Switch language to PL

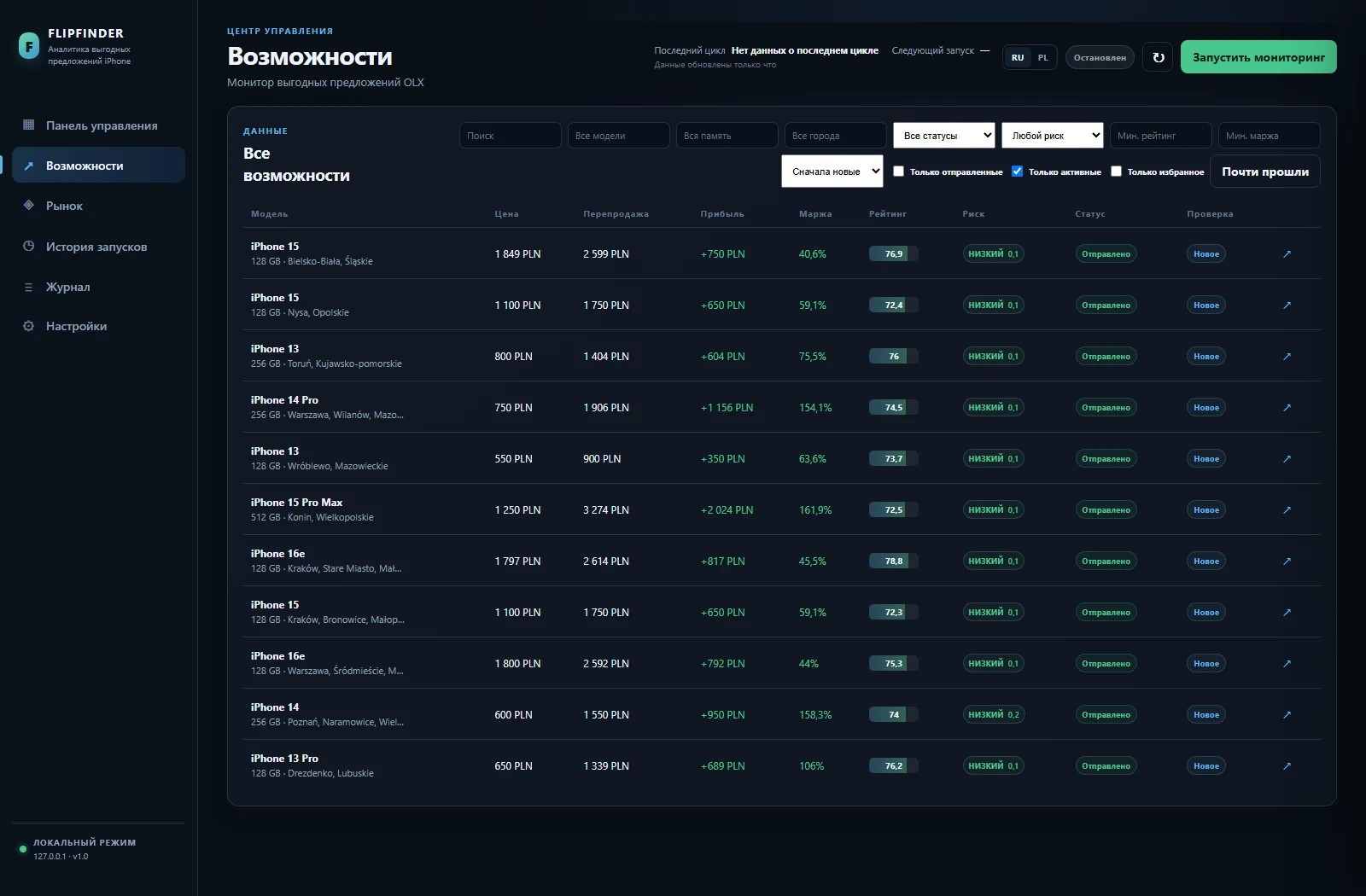pyautogui.click(x=1042, y=57)
